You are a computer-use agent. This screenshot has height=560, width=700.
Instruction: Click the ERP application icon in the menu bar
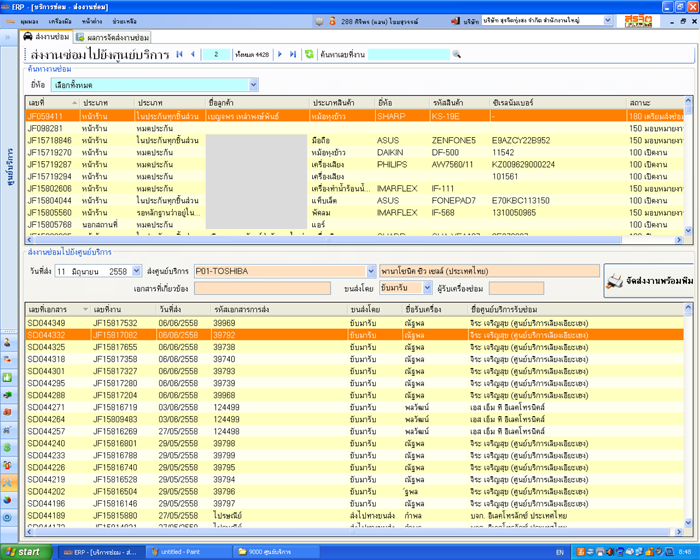pos(10,21)
